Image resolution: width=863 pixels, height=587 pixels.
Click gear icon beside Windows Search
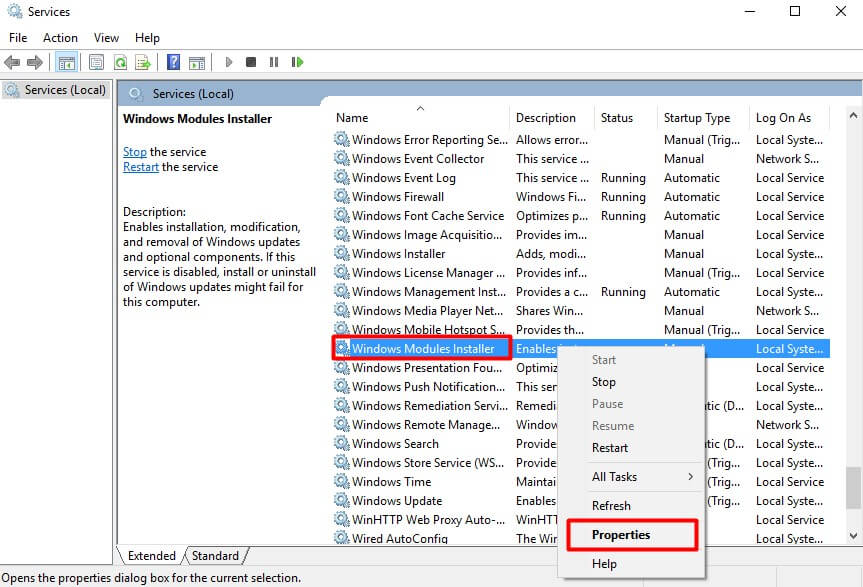[x=342, y=443]
